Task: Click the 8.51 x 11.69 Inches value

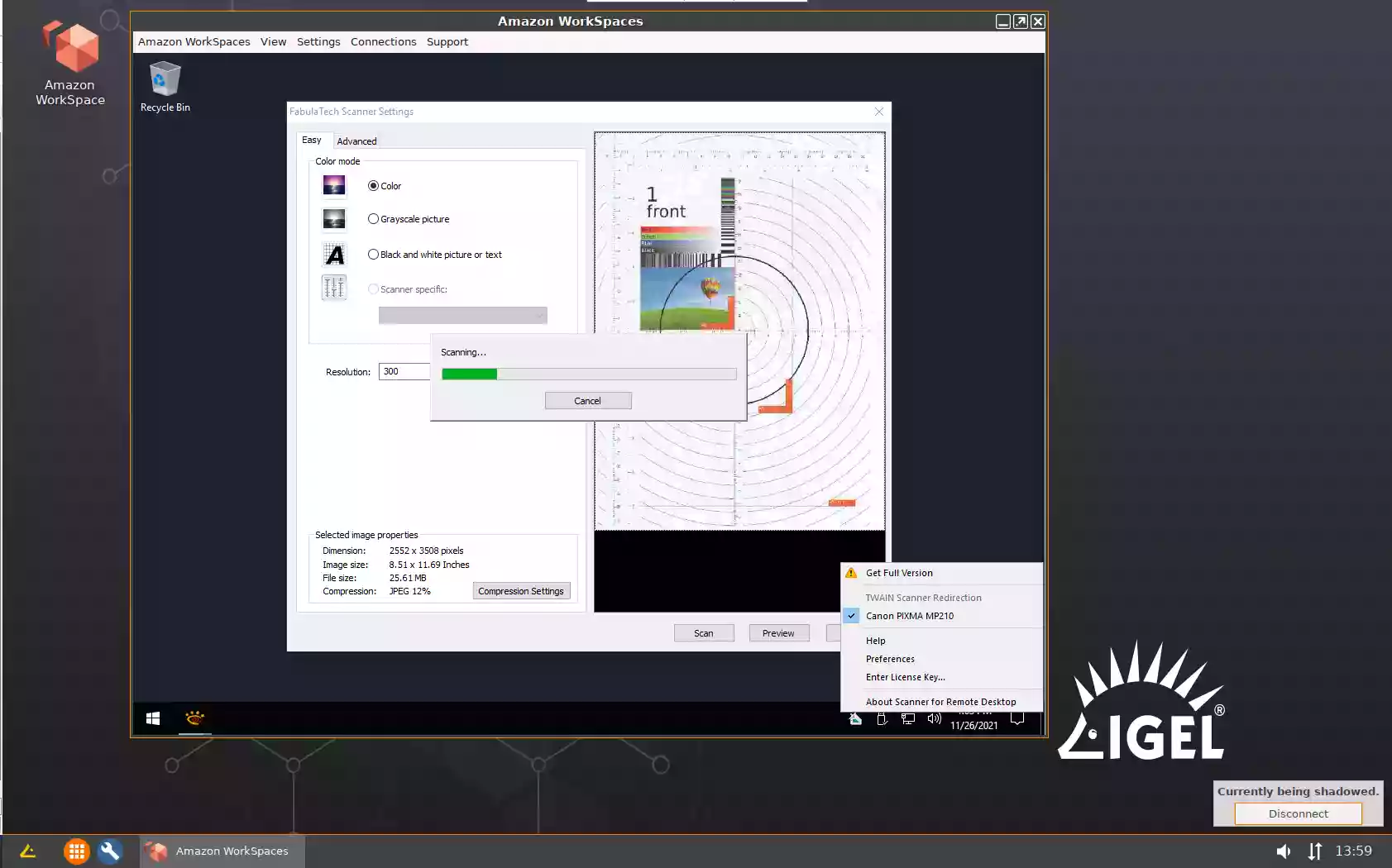Action: coord(429,565)
